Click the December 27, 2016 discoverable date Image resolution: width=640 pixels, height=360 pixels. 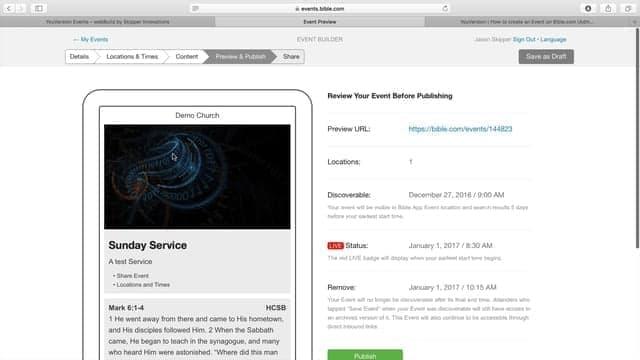pyautogui.click(x=456, y=195)
